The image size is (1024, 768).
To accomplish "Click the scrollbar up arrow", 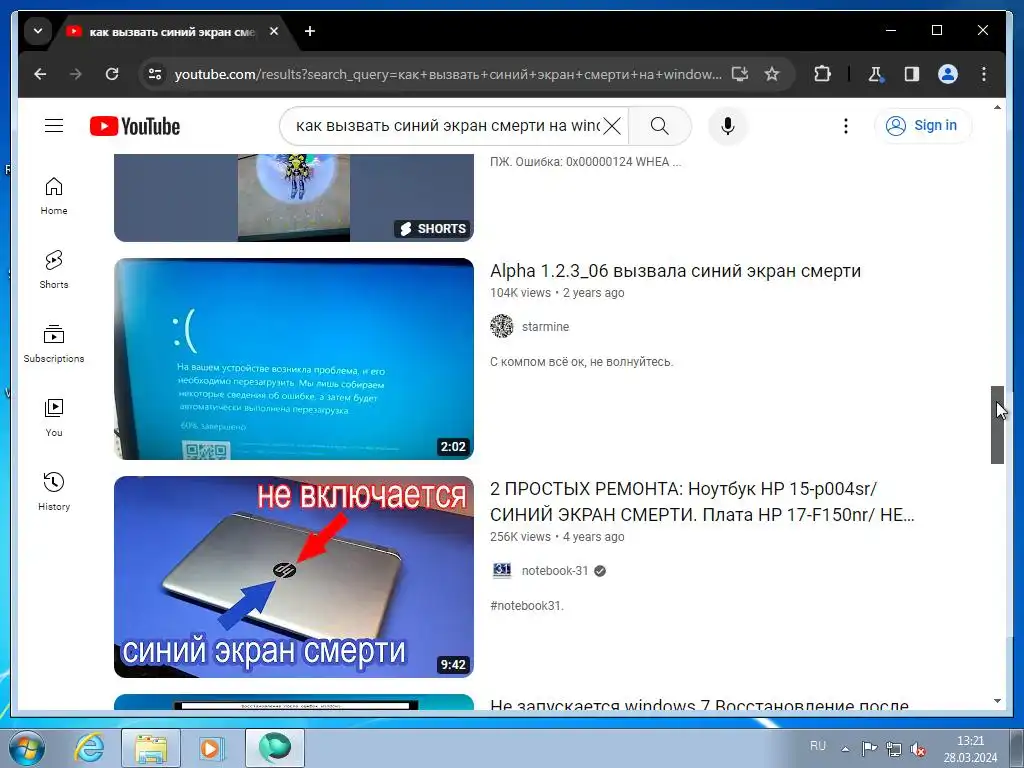I will click(x=997, y=107).
